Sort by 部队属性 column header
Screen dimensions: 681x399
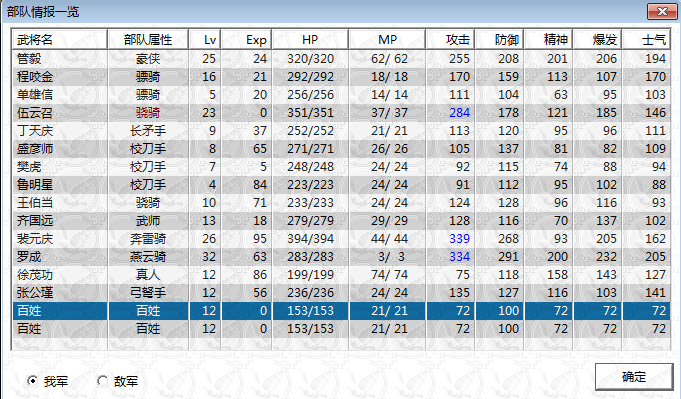coord(148,40)
